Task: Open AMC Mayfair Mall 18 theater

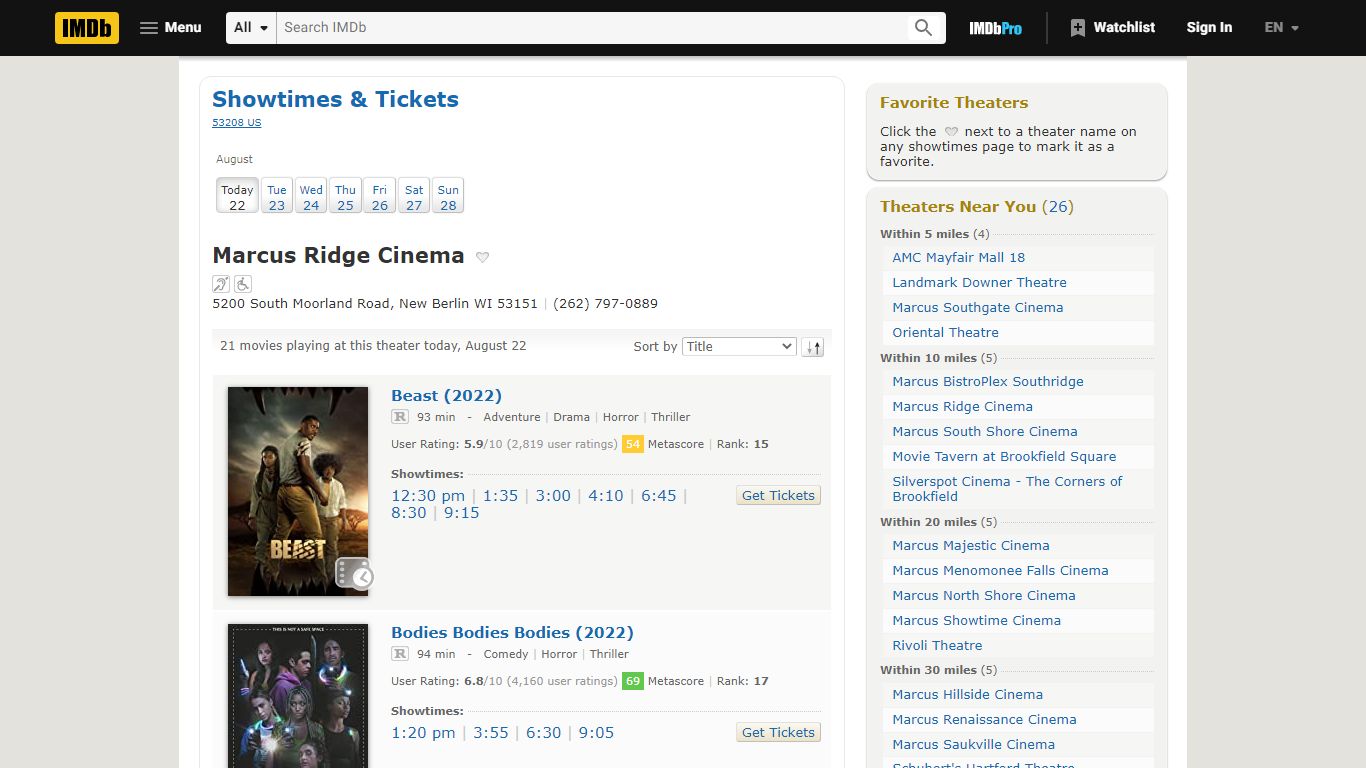Action: coord(958,257)
